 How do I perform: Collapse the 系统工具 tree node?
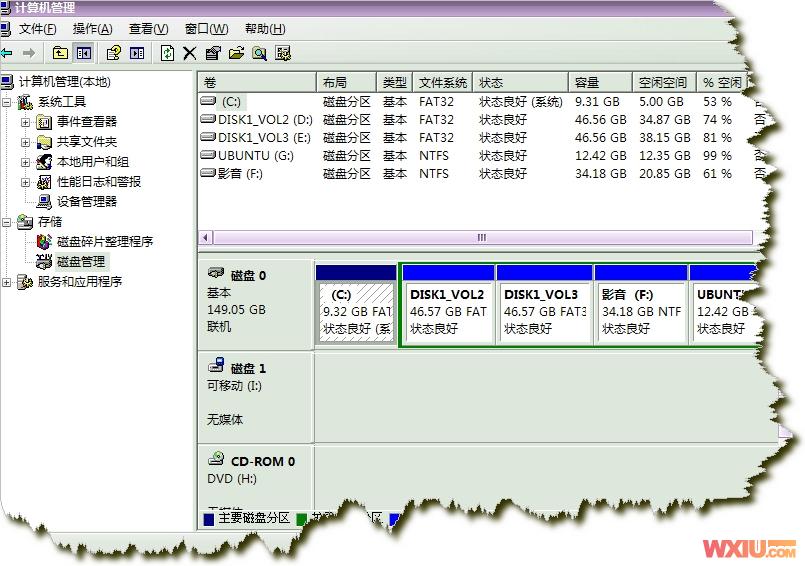pyautogui.click(x=7, y=102)
